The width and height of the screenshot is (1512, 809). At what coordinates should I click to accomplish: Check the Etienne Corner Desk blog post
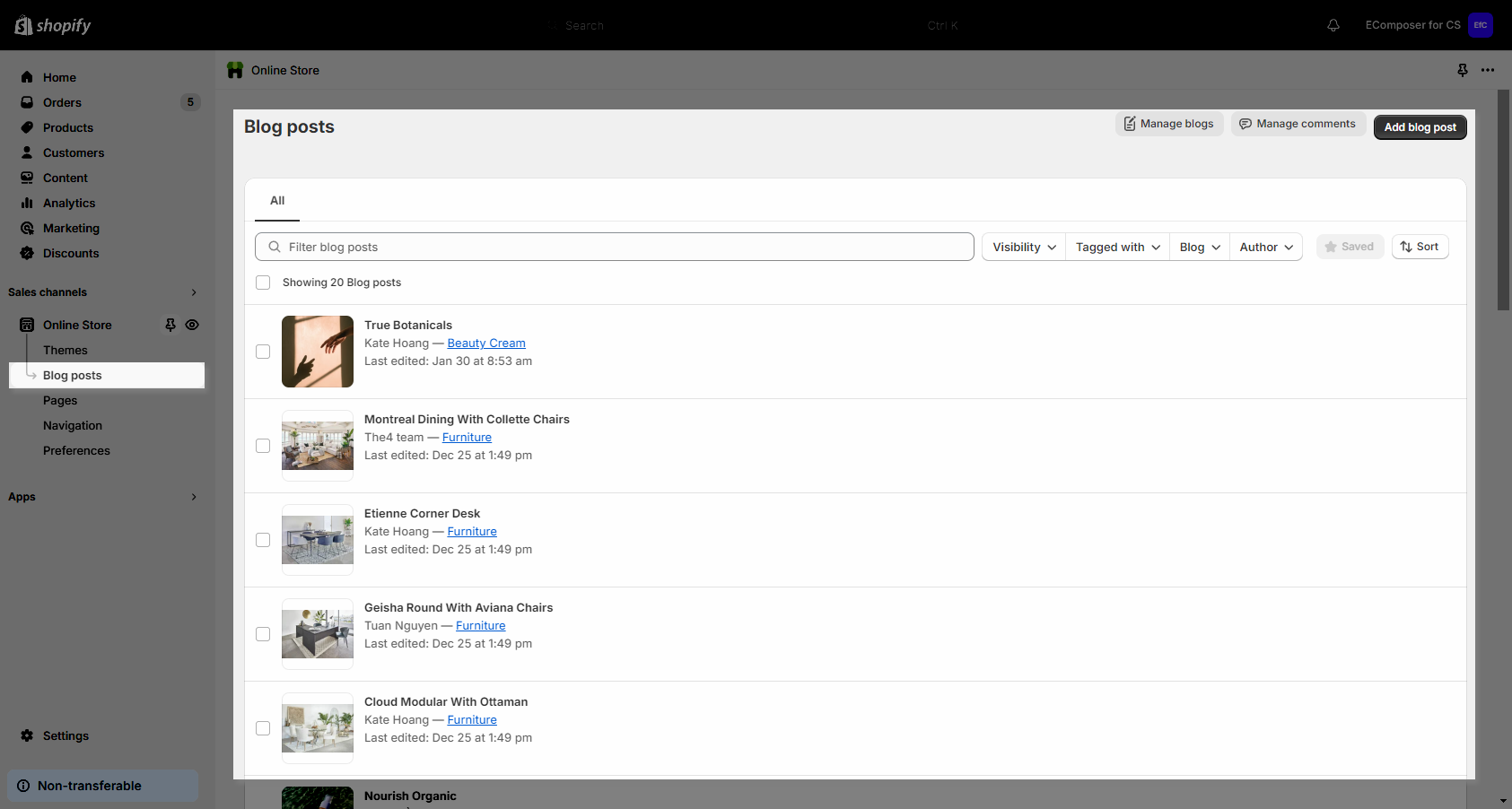click(x=263, y=540)
